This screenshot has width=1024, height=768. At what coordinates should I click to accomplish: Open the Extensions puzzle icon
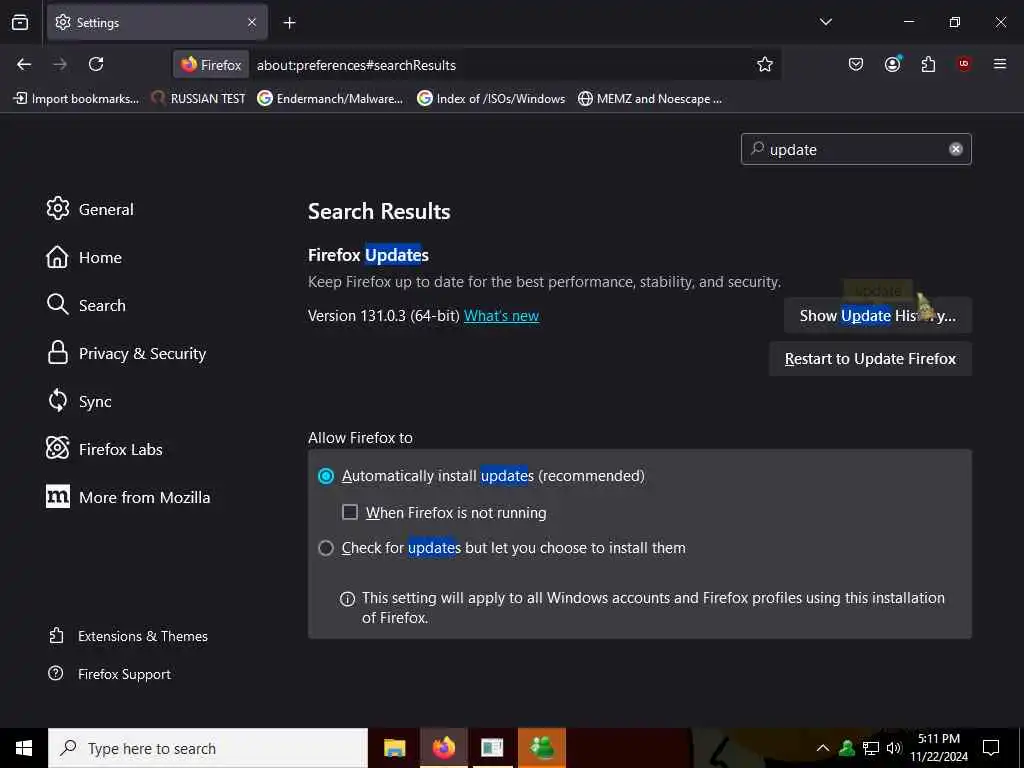pyautogui.click(x=928, y=64)
